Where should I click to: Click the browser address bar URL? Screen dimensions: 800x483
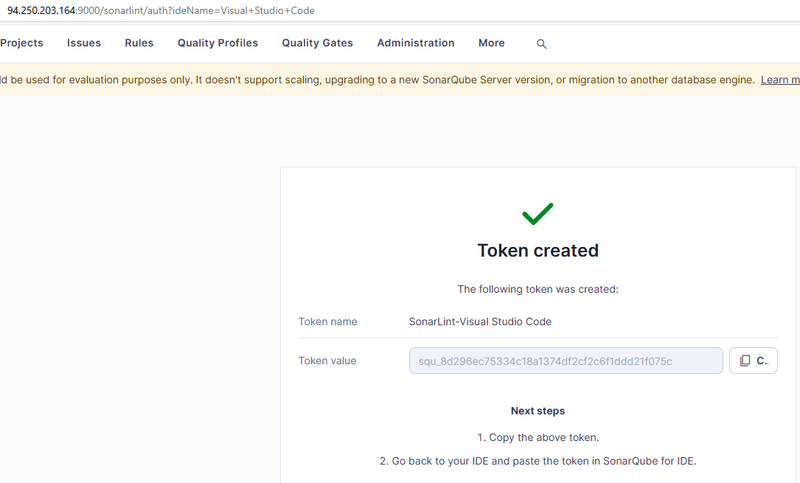(161, 10)
